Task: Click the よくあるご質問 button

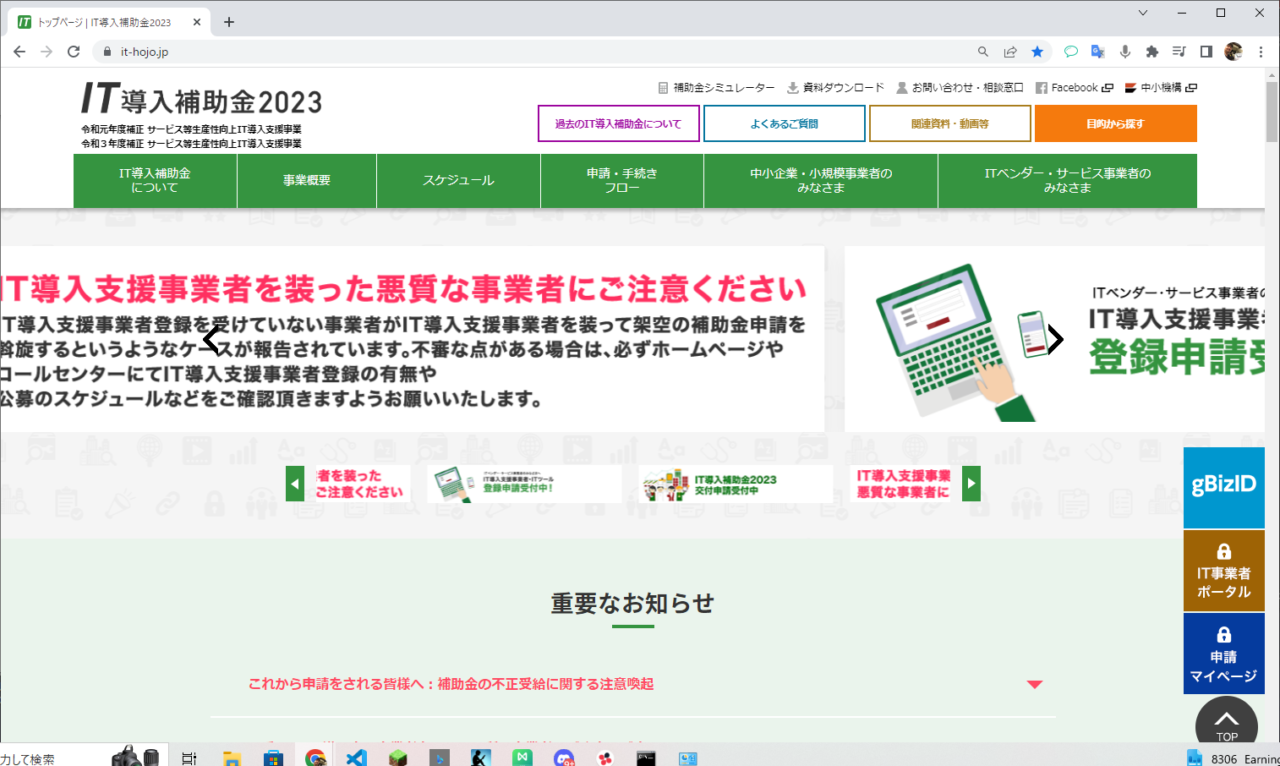Action: 784,124
